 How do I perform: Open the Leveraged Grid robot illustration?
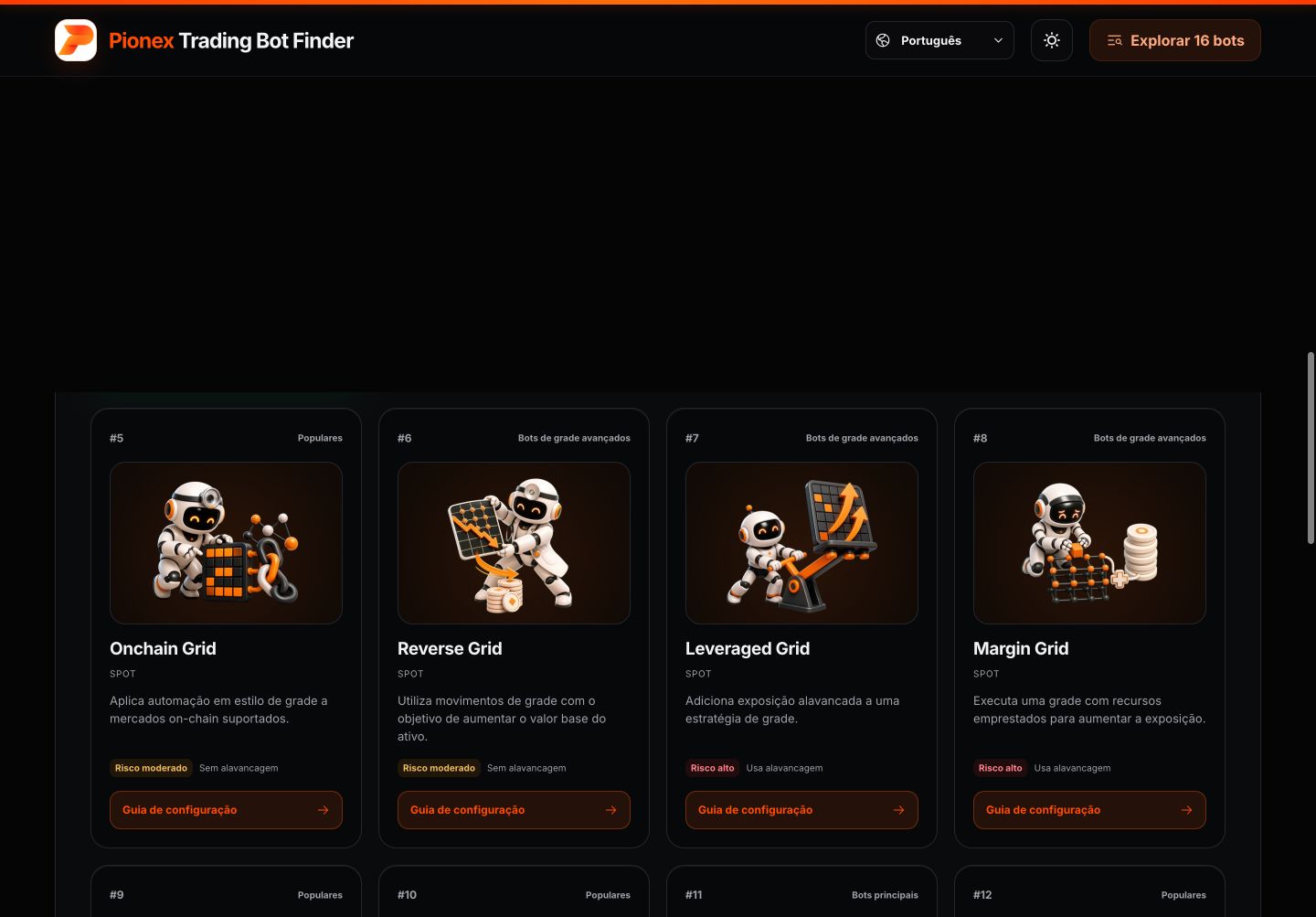(x=801, y=543)
